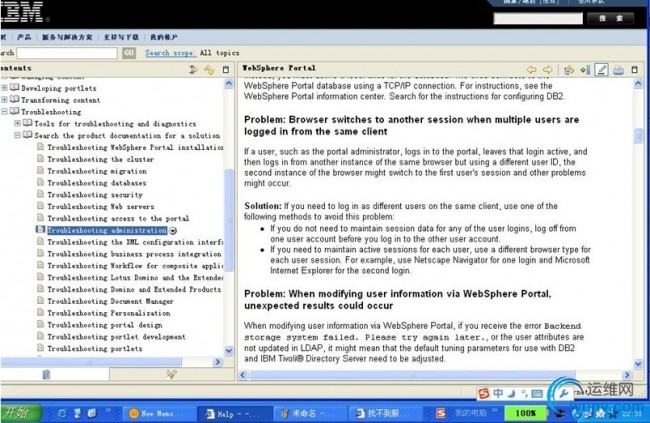
Task: Open Troubleshooting portal design topic
Action: (104, 325)
